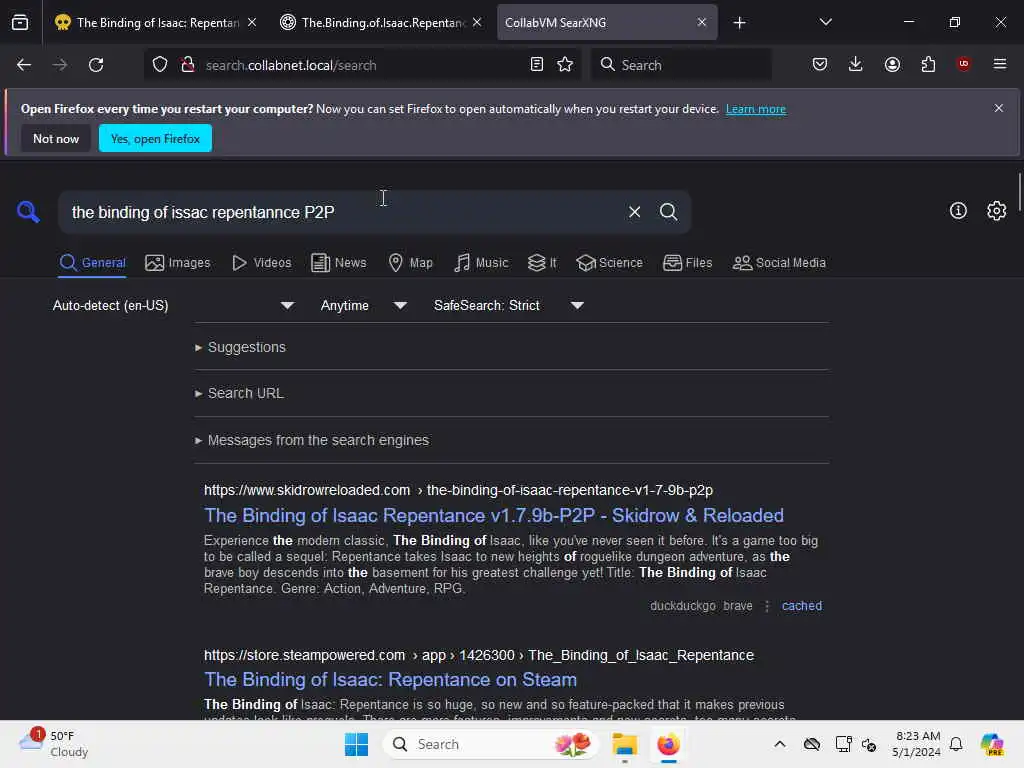1024x768 pixels.
Task: Select the Videos search category
Action: tap(262, 263)
